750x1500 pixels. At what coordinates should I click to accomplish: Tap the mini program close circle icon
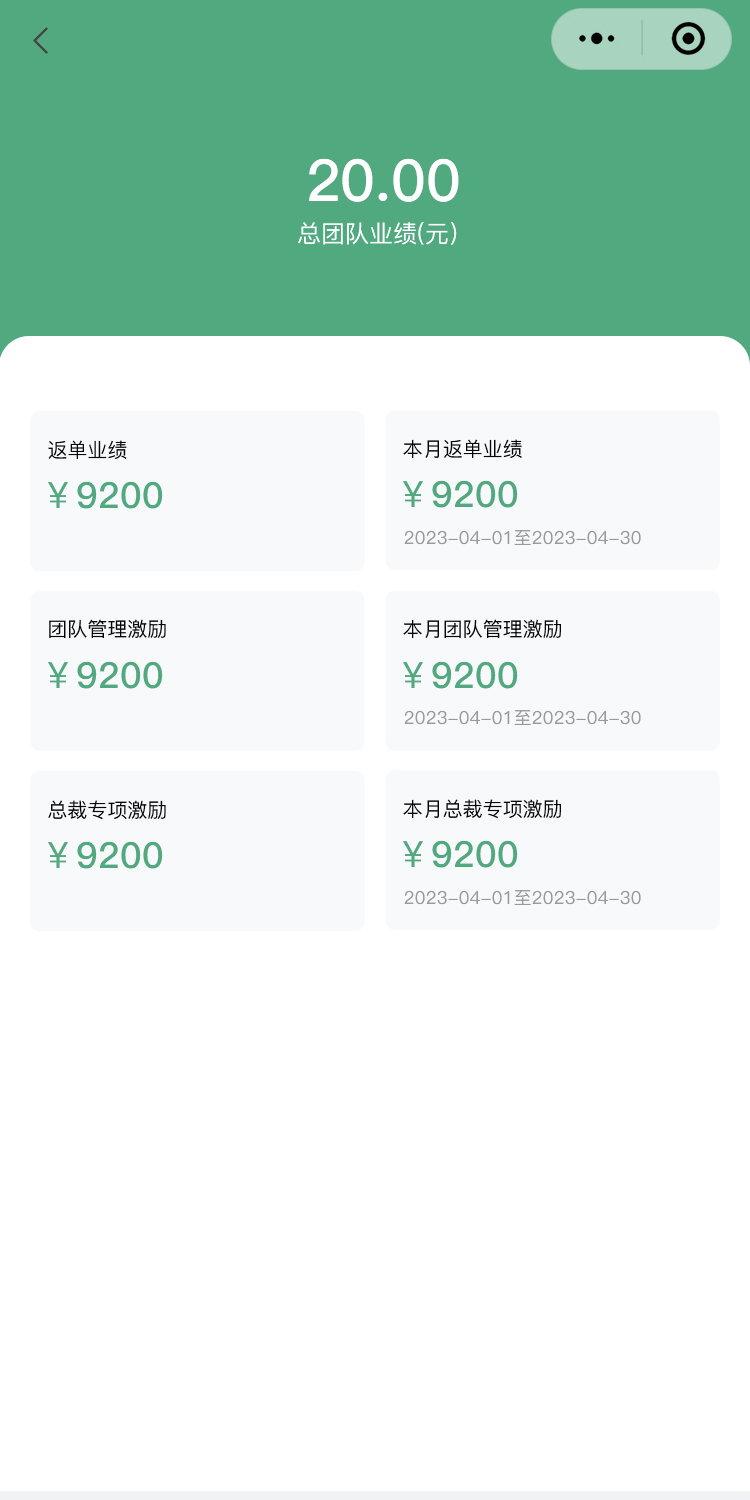pyautogui.click(x=688, y=39)
